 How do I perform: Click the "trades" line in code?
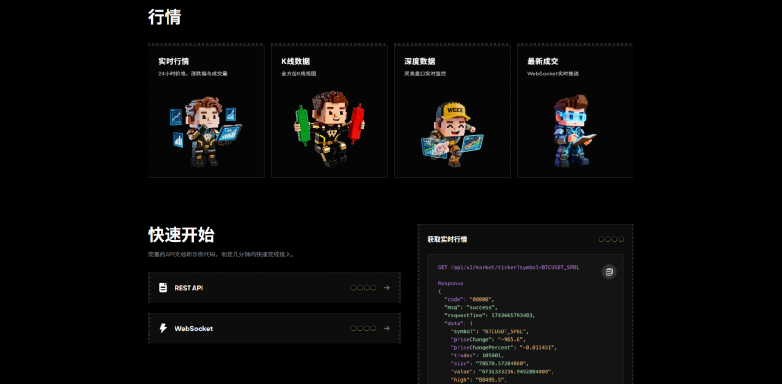click(477, 356)
